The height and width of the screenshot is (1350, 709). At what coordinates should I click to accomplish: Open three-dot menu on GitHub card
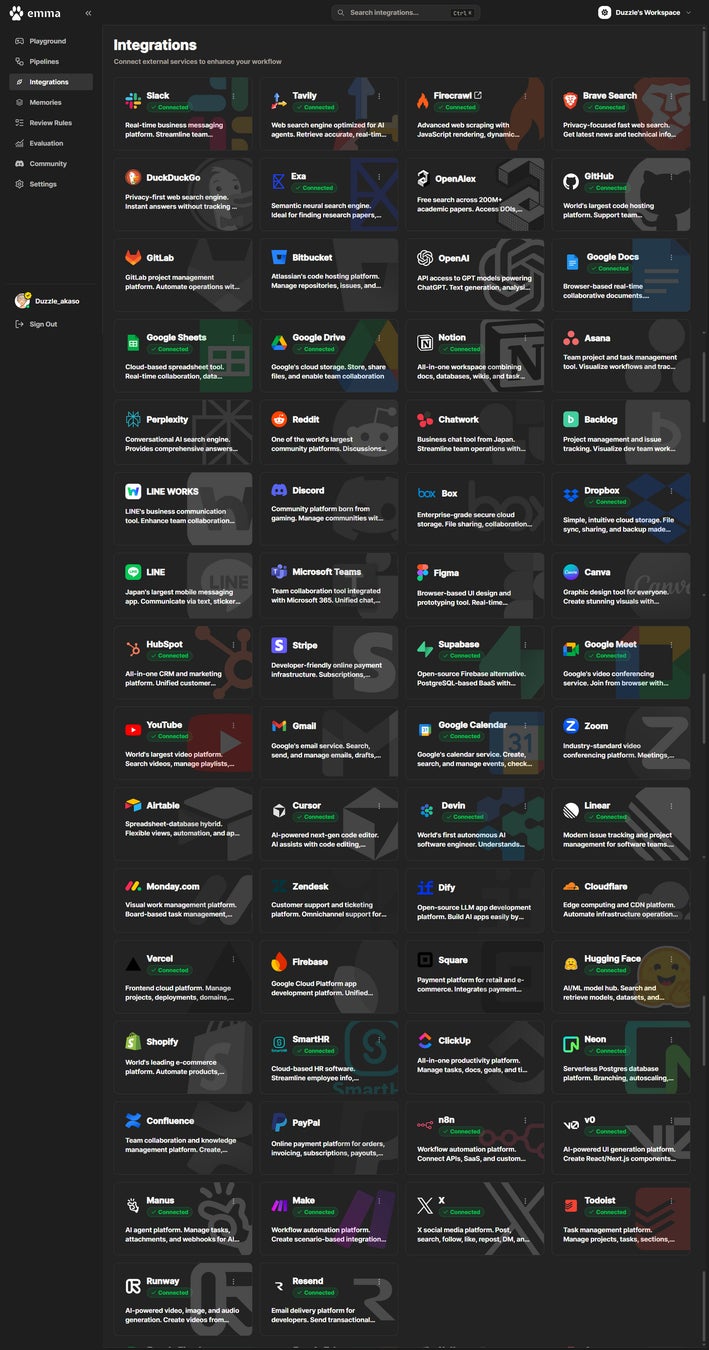(671, 178)
